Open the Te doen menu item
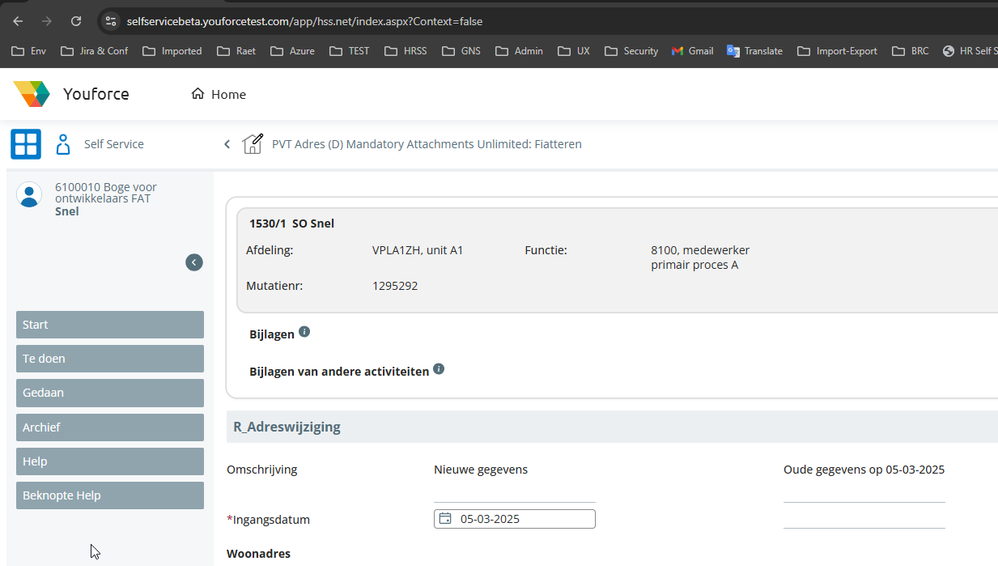998x566 pixels. click(x=110, y=359)
